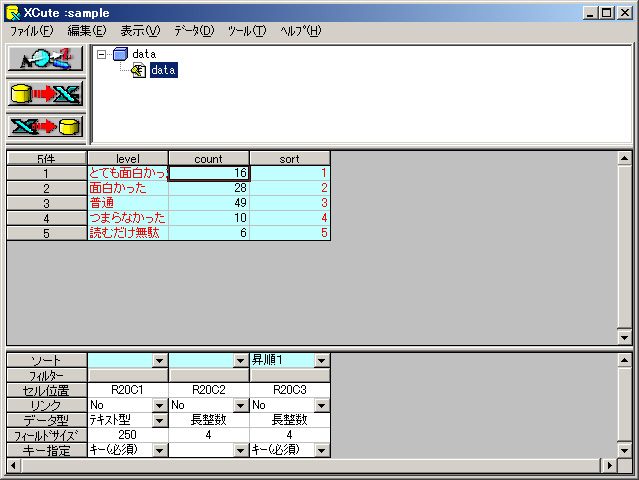
Task: Open データ型 dropdown showing テキスト型
Action: 159,420
